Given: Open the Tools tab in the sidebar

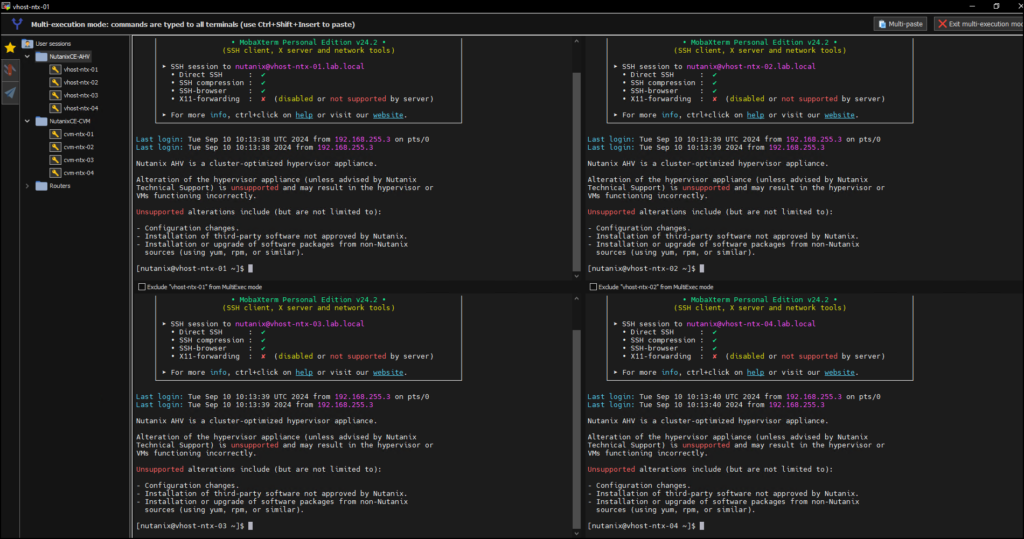Looking at the screenshot, I should click(x=10, y=70).
